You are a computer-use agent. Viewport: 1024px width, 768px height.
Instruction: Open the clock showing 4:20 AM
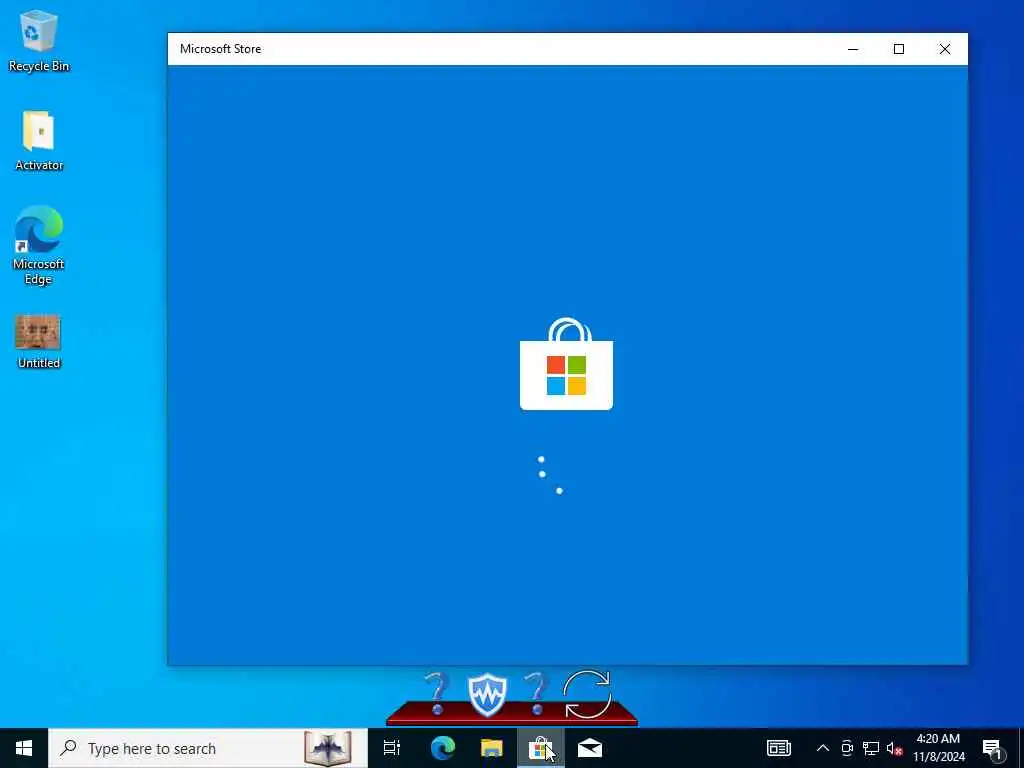coord(938,748)
